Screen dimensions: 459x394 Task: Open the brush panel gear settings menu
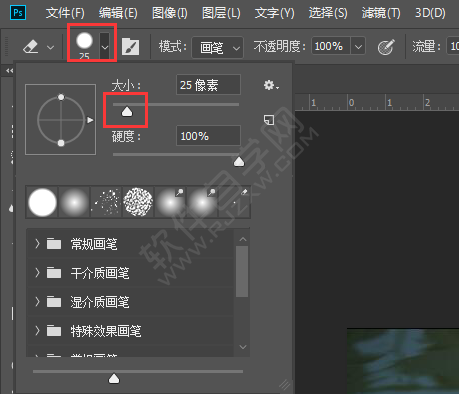271,85
